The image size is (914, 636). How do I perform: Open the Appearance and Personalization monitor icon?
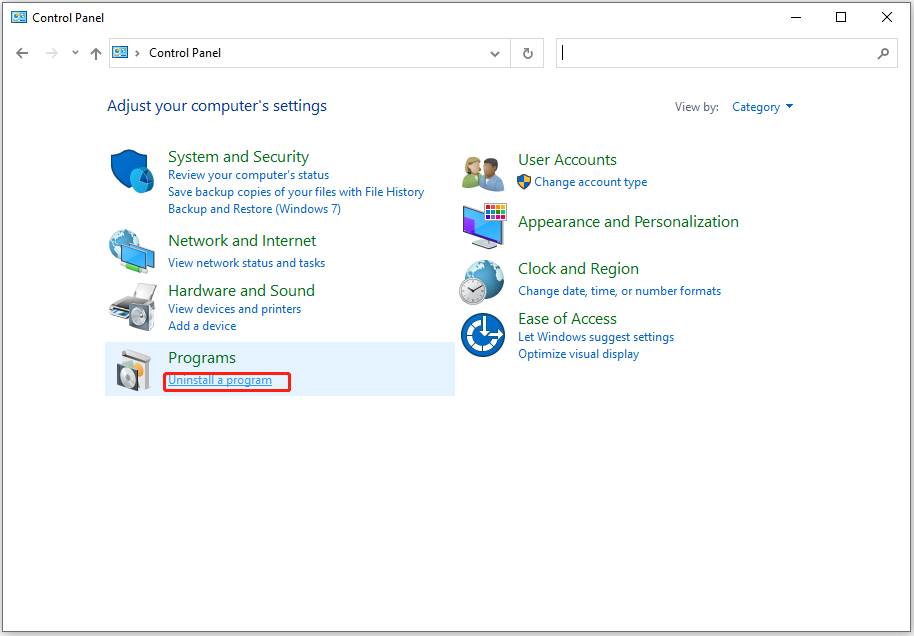[x=484, y=226]
